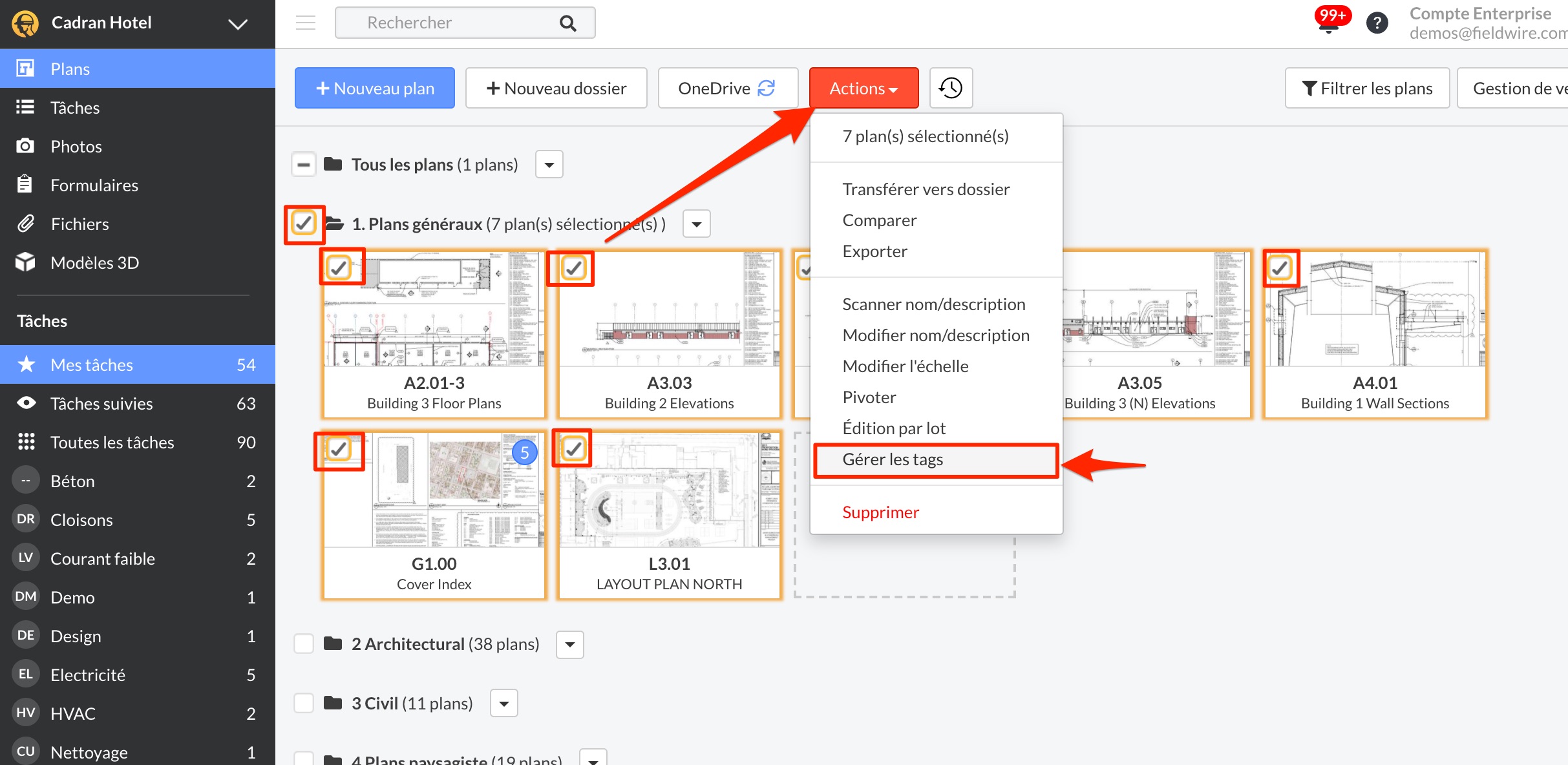Click the hamburger menu icon beside search

coord(306,23)
